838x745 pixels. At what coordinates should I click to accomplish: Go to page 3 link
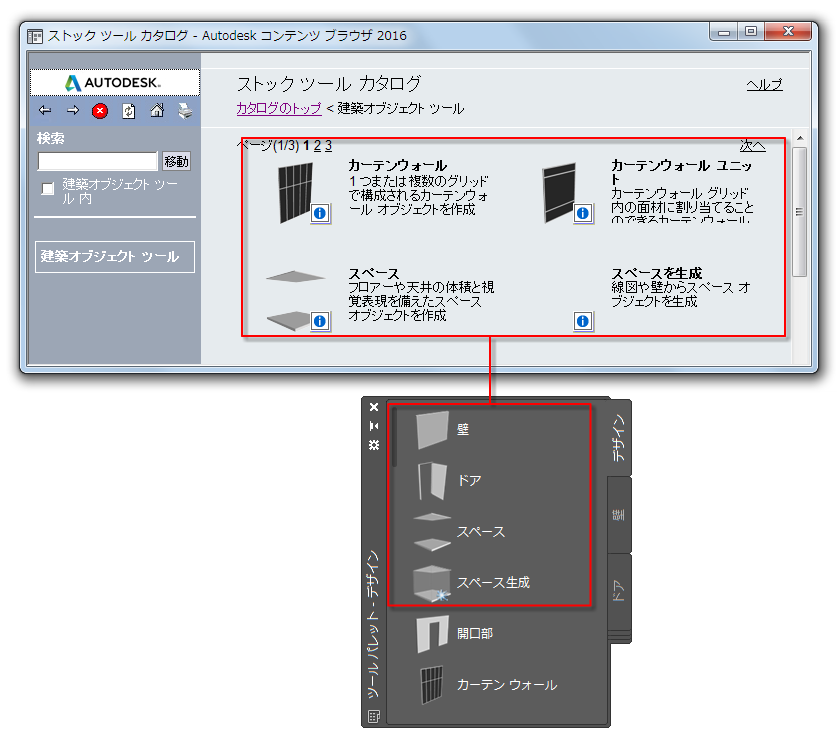click(328, 145)
